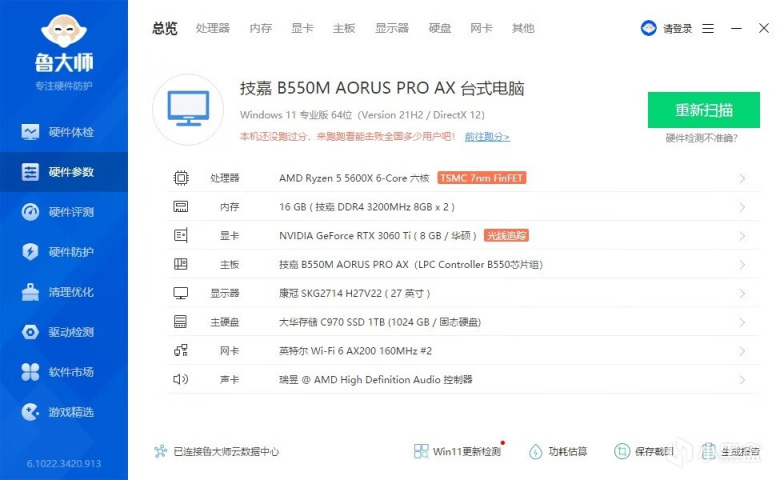This screenshot has height=480, width=784.
Task: Expand the 声卡 row chevron
Action: [742, 380]
